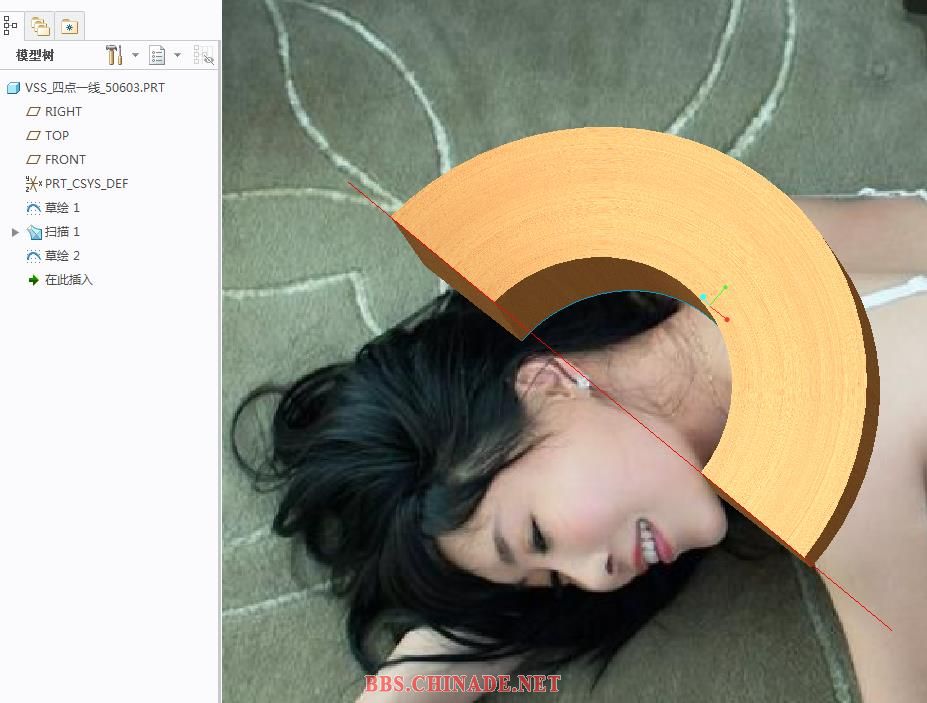The image size is (927, 703).
Task: Switch to the Model Tree tab
Action: (x=12, y=25)
